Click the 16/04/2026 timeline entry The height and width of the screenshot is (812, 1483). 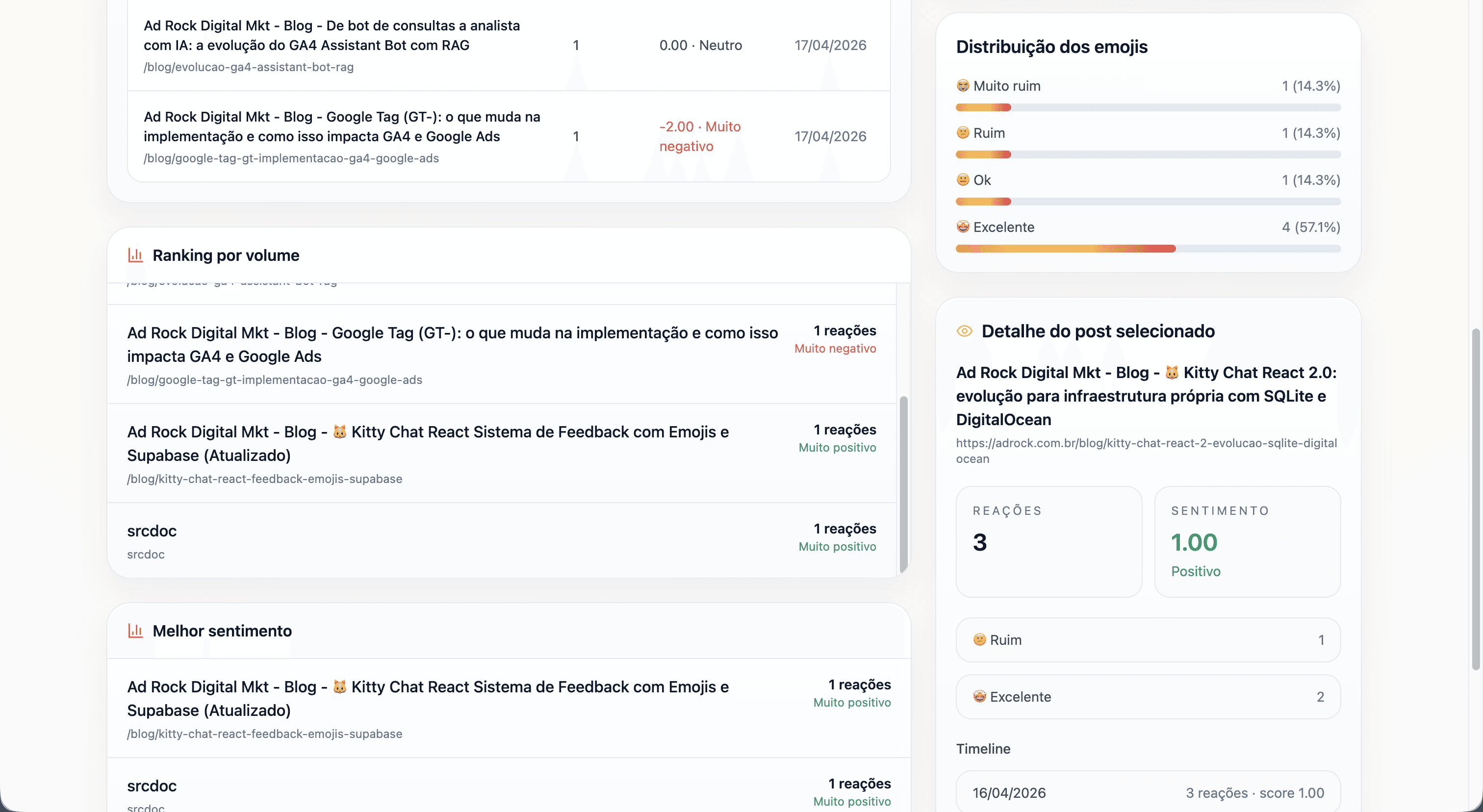pyautogui.click(x=1148, y=792)
